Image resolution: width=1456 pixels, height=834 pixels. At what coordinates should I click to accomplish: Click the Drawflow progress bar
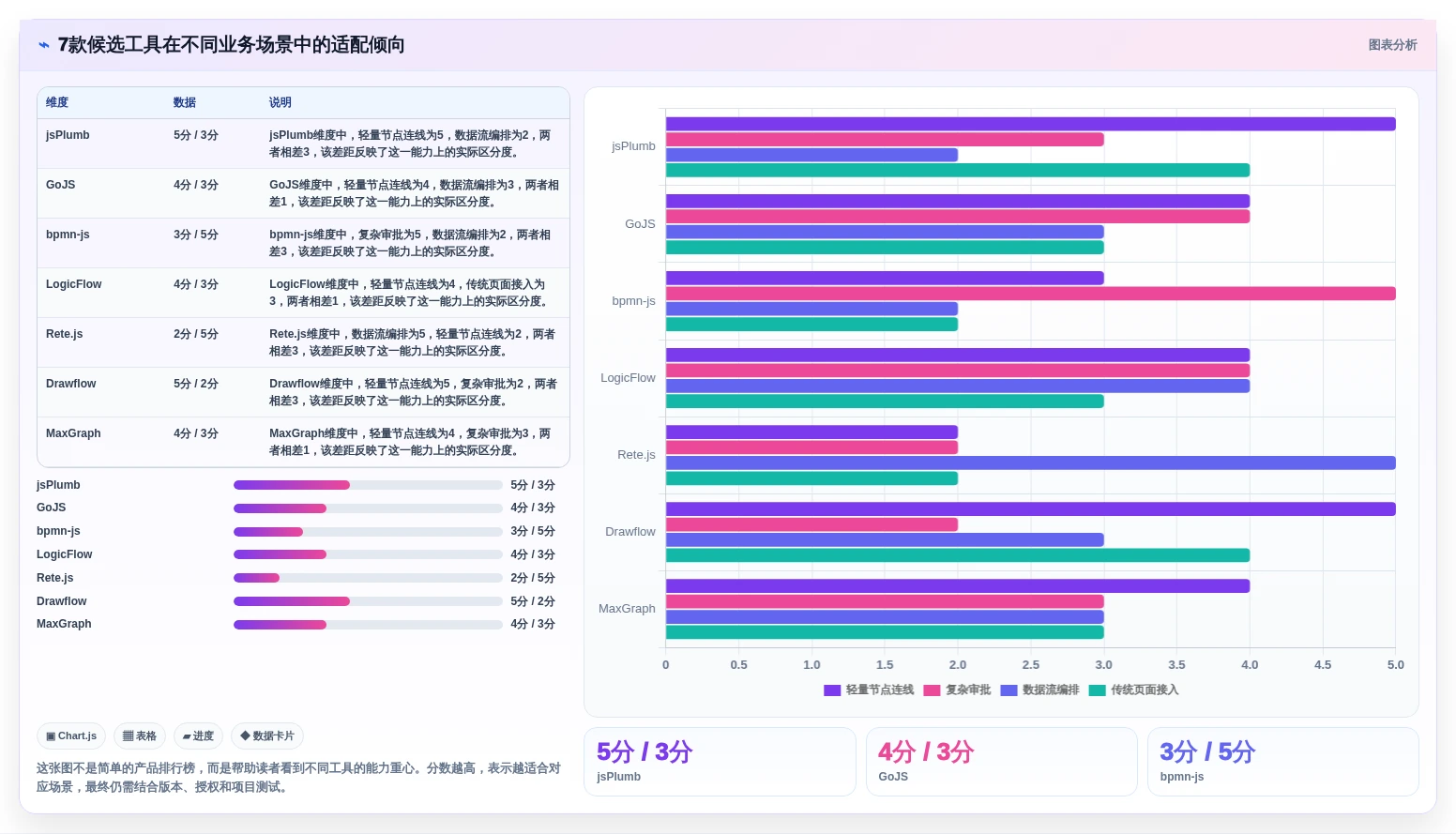pos(368,601)
